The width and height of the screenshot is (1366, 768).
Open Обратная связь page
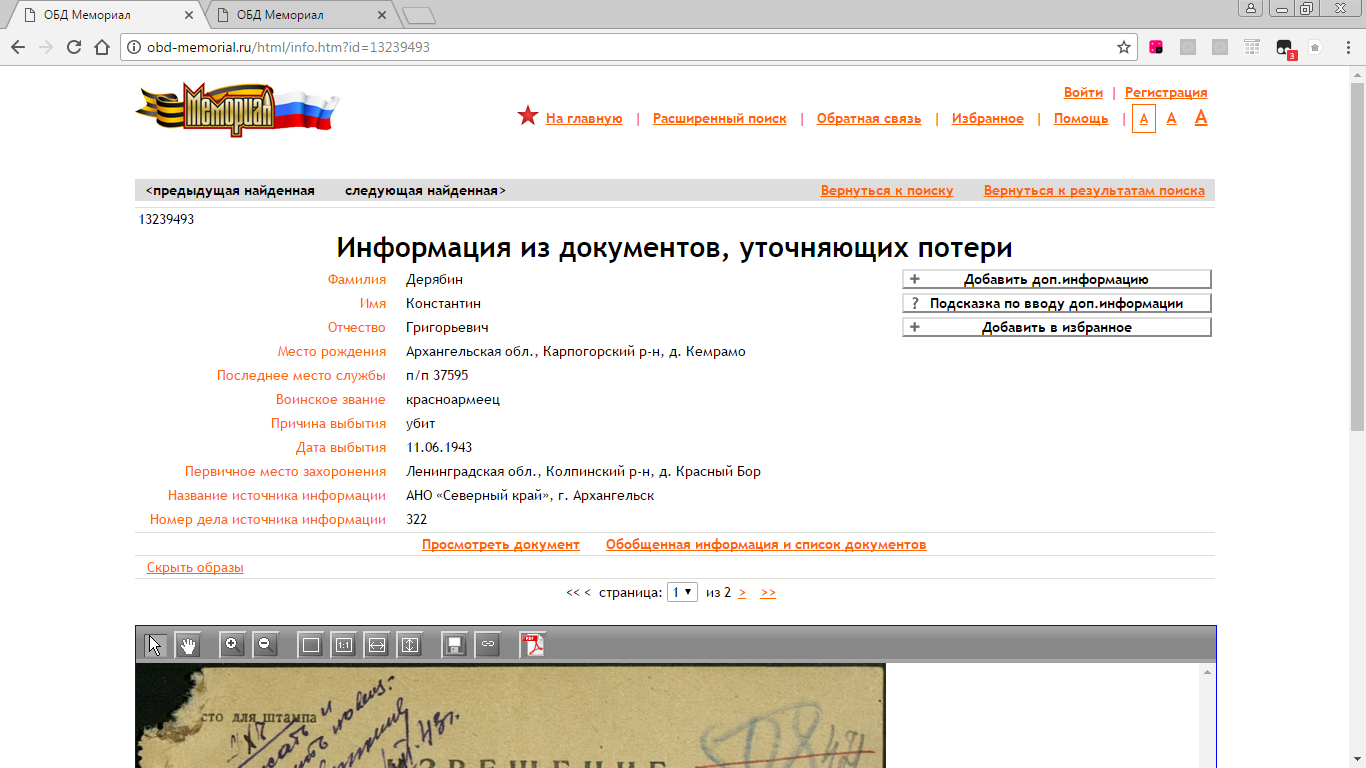[869, 118]
